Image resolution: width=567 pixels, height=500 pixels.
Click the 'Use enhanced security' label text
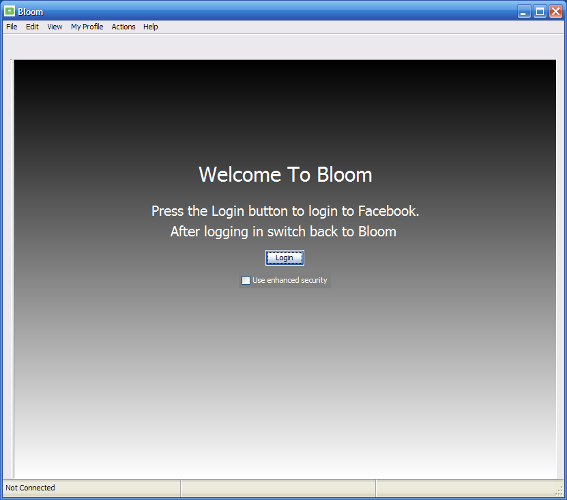click(290, 280)
